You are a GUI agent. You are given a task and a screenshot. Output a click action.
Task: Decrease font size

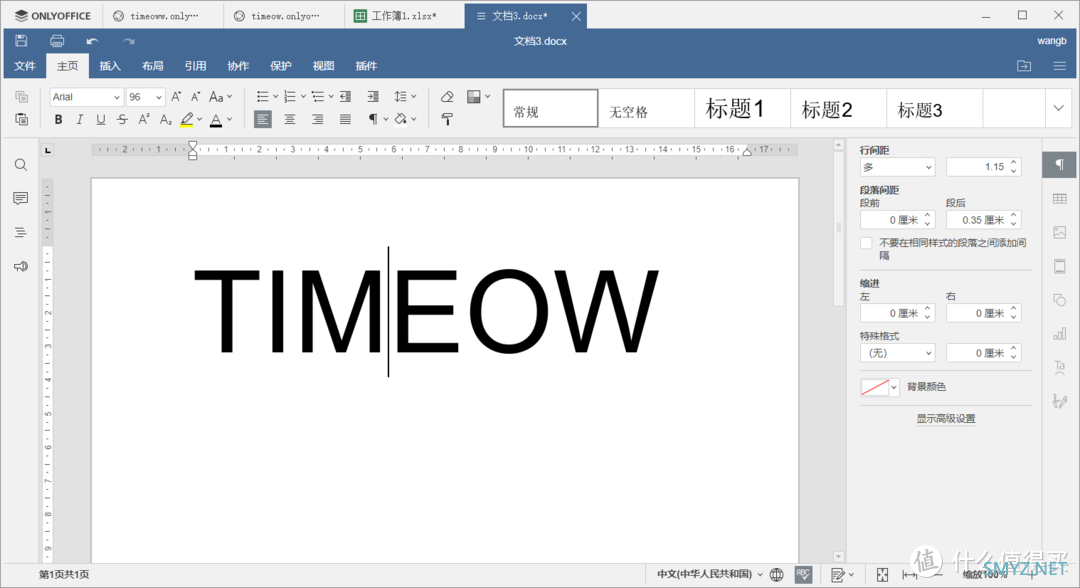pos(196,96)
